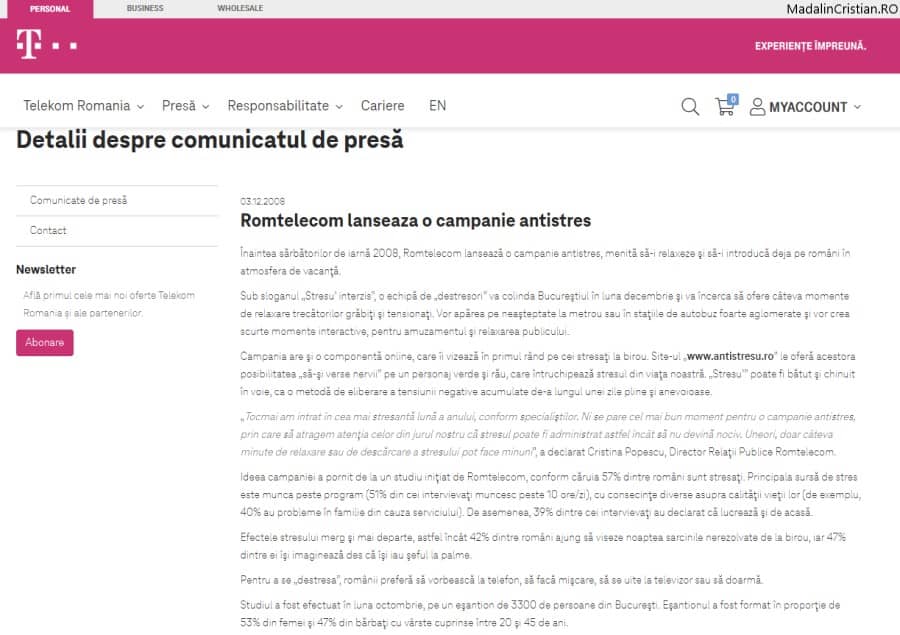The width and height of the screenshot is (900, 635).
Task: Click the EXPERIENȚE ÎMPREUNĂ slogan
Action: [810, 46]
